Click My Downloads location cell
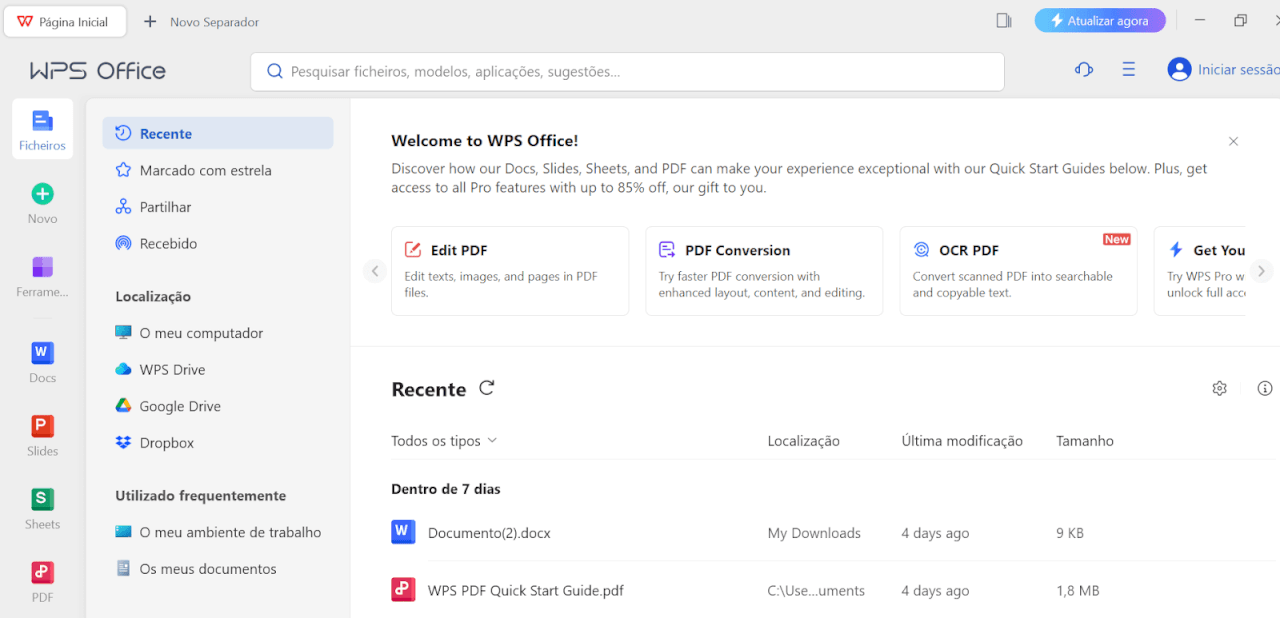This screenshot has width=1280, height=618. pyautogui.click(x=814, y=533)
